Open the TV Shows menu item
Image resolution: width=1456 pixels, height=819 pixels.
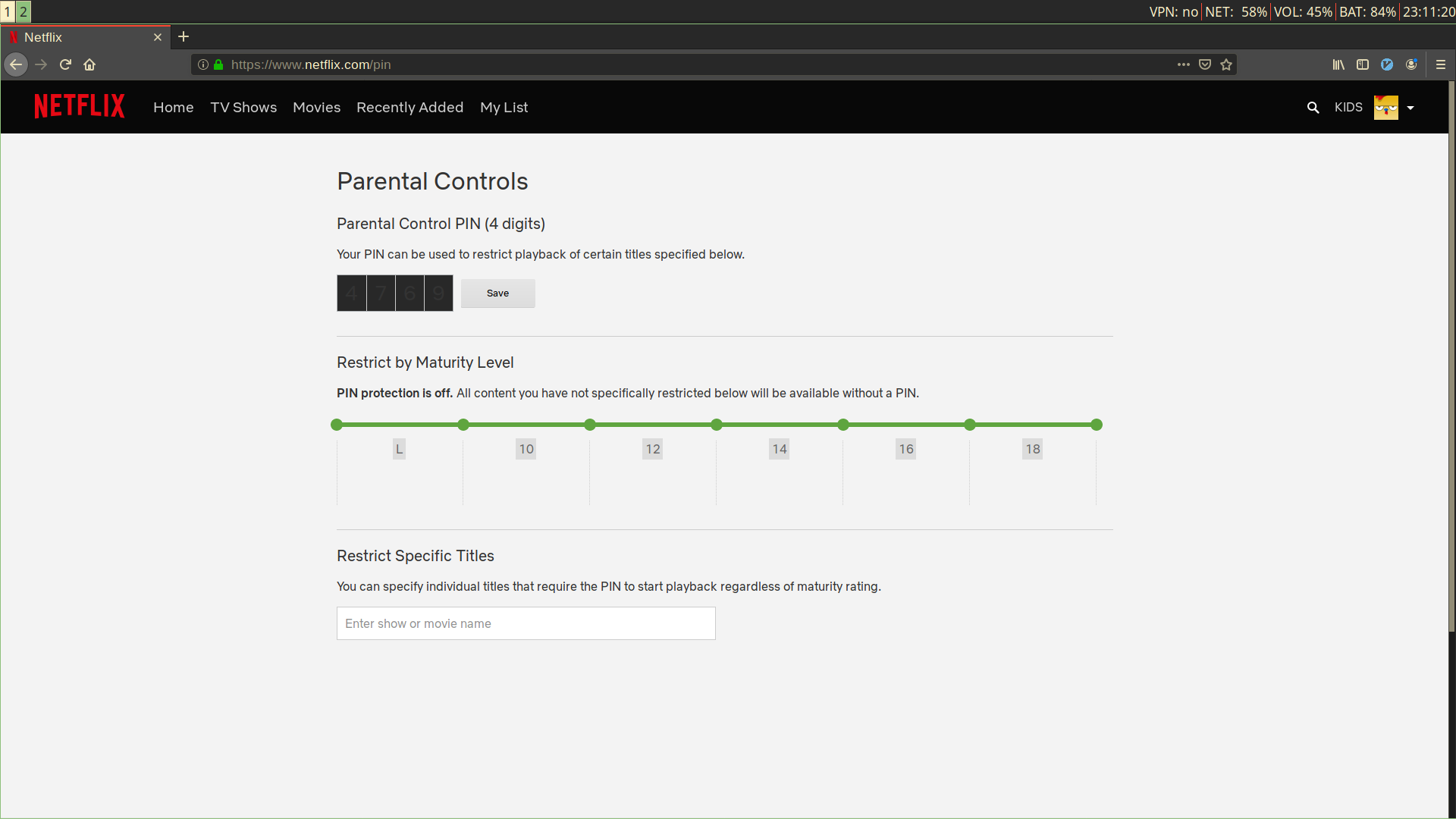(243, 108)
